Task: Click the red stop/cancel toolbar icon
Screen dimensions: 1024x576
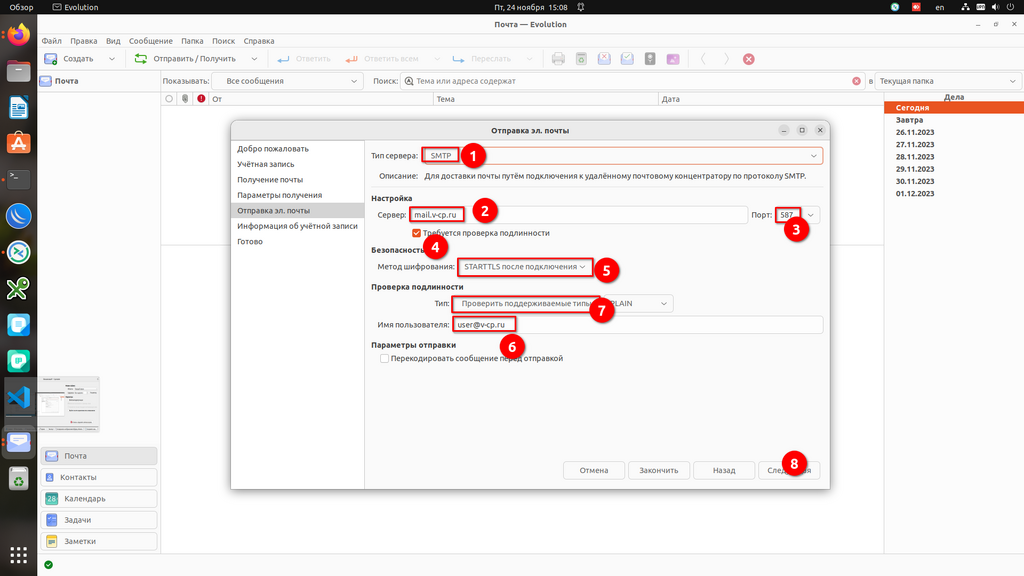Action: (x=749, y=59)
